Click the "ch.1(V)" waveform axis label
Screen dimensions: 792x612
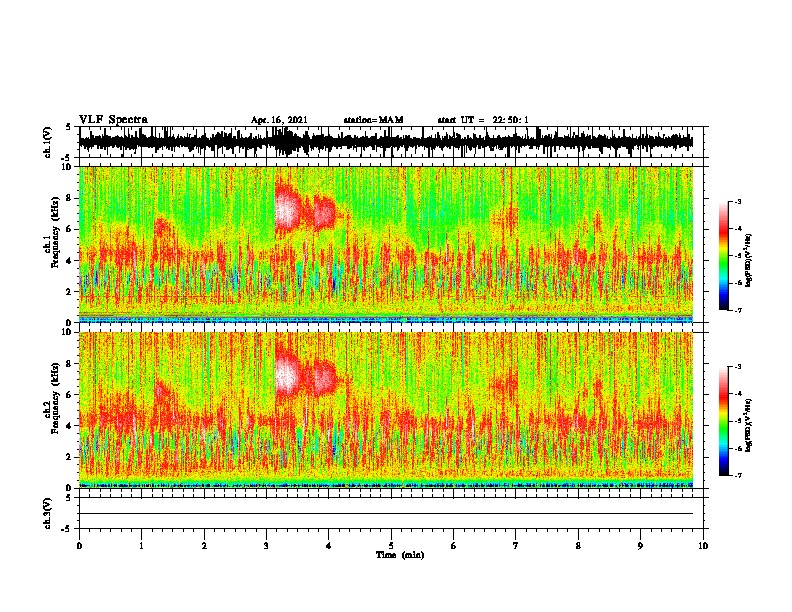coord(48,142)
